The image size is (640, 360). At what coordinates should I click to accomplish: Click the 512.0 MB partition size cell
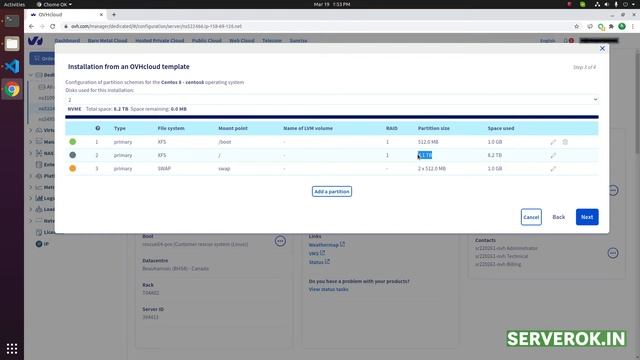[428, 142]
